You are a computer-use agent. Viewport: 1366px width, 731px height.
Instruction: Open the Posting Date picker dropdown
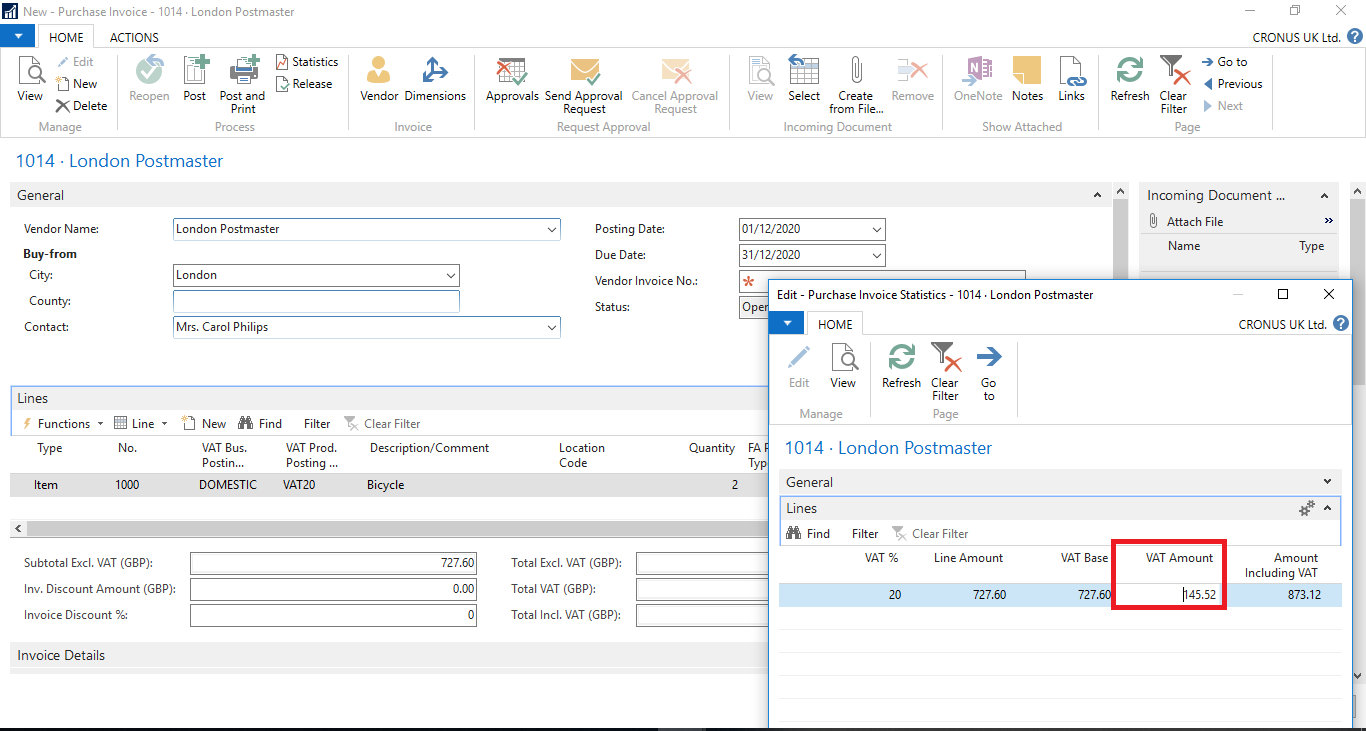[877, 229]
